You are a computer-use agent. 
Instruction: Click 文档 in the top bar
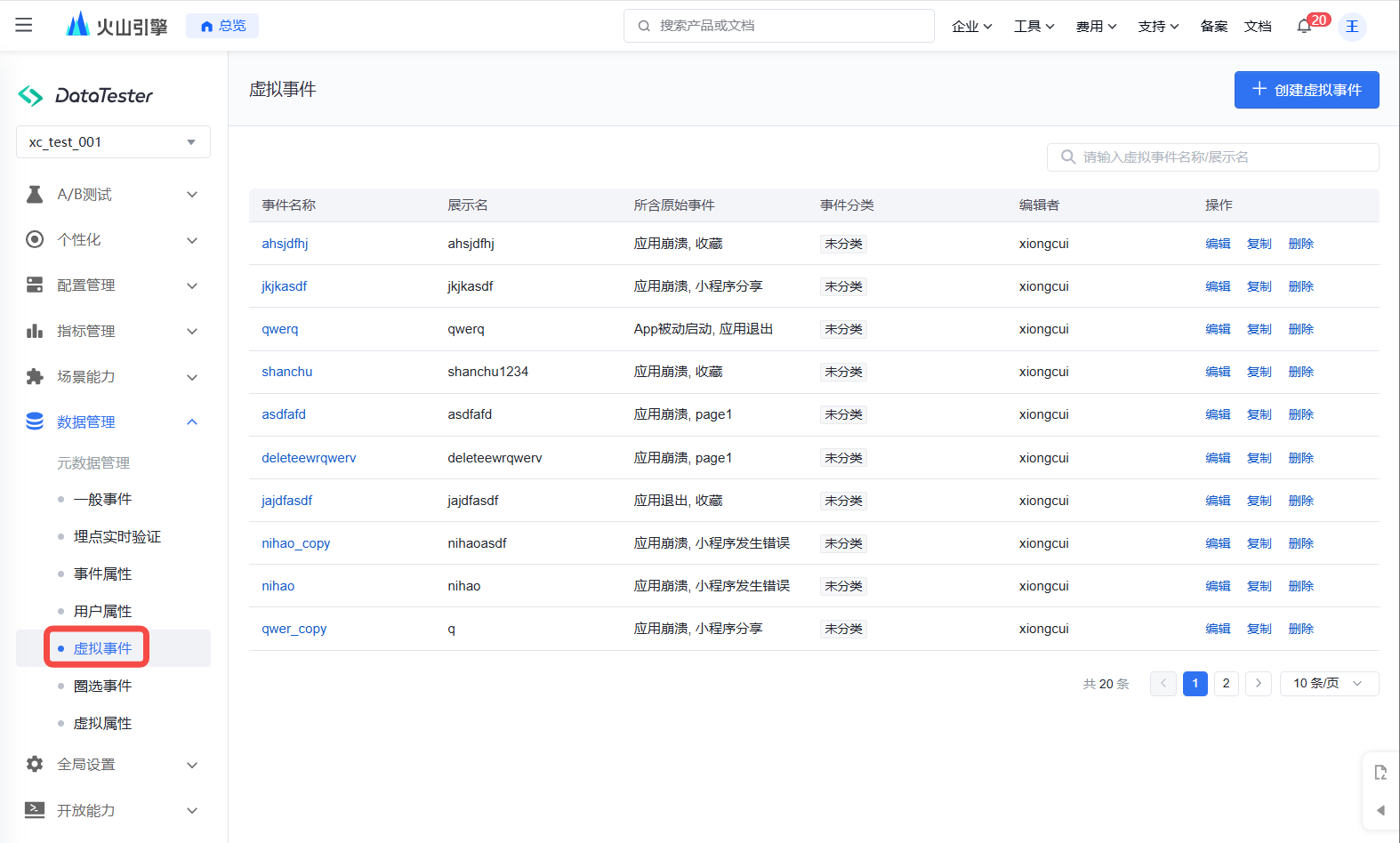[x=1258, y=26]
